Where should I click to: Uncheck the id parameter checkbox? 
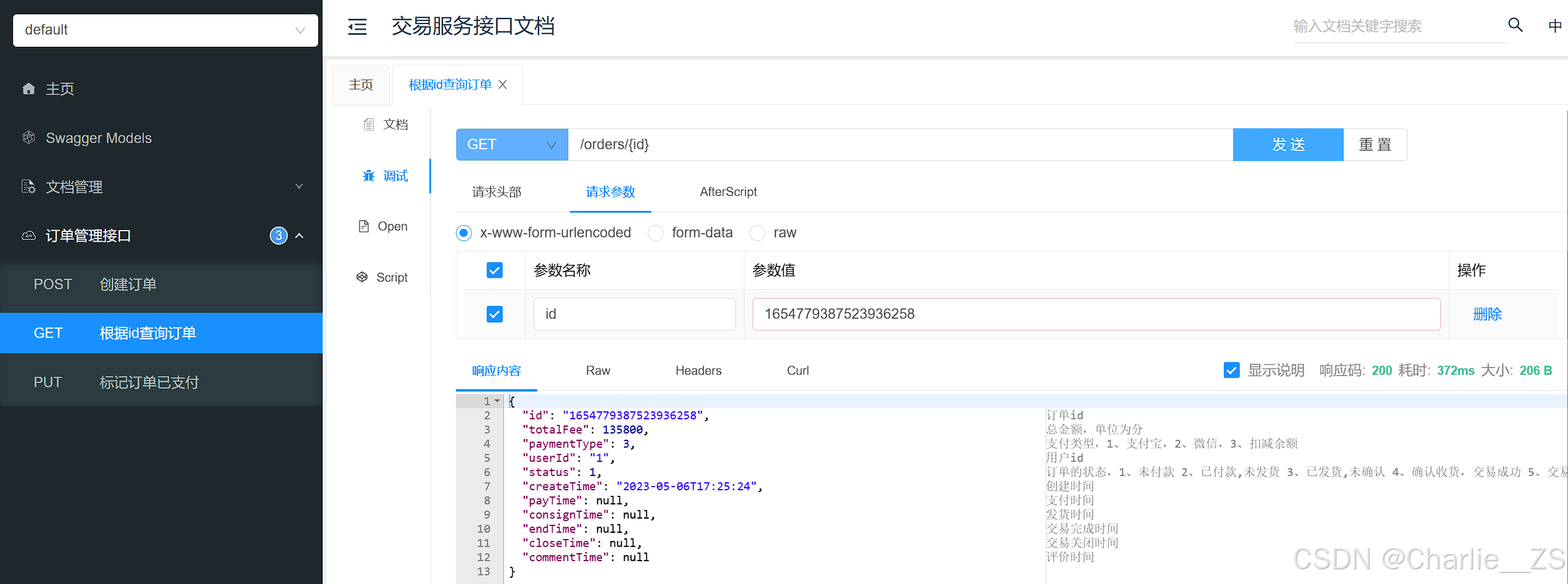495,314
